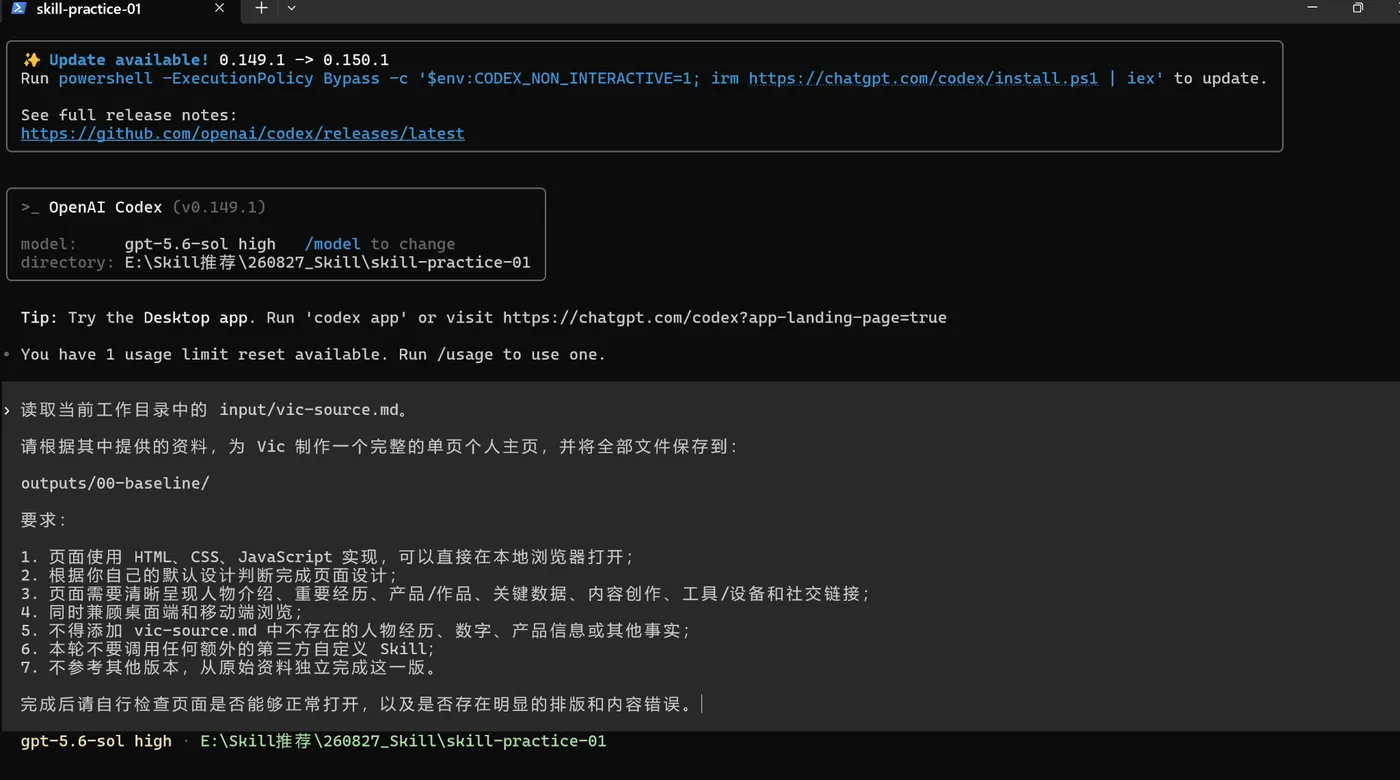Click the green path in the bottom status line
This screenshot has width=1400, height=780.
pos(403,741)
